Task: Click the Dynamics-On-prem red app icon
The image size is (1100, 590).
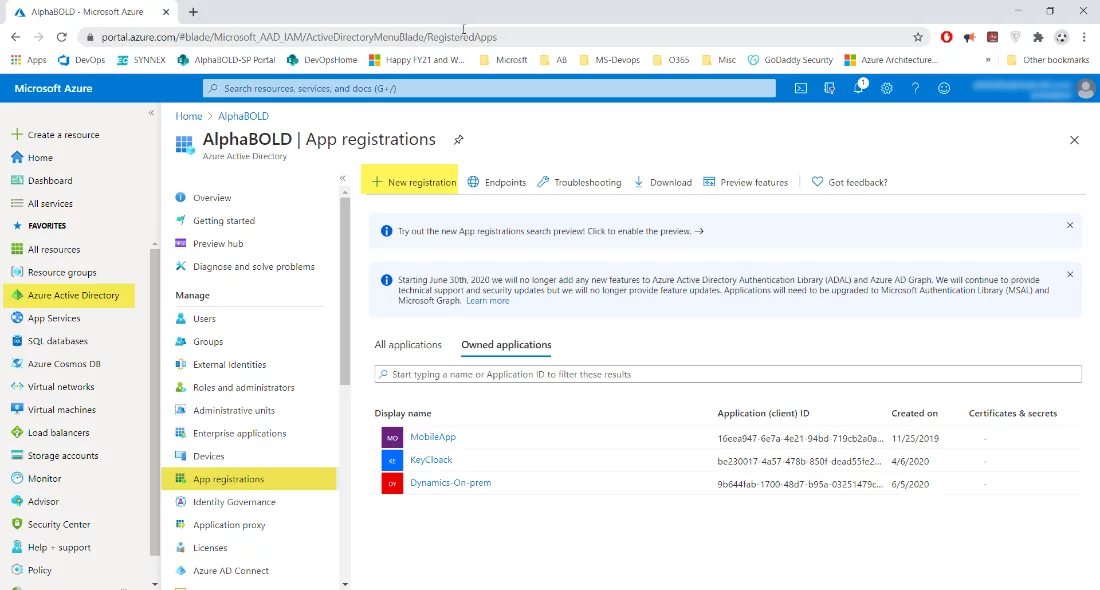Action: pos(392,483)
